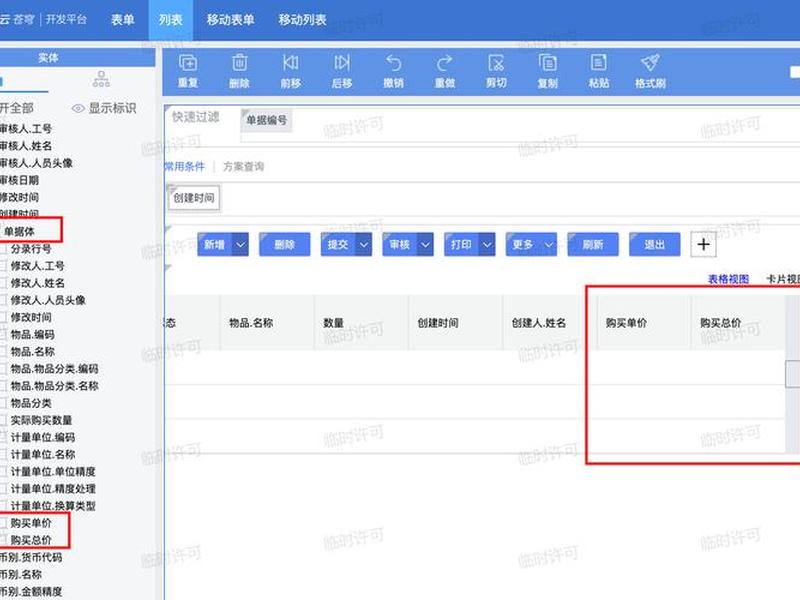
Task: Switch to the 表单 tab
Action: (x=122, y=20)
